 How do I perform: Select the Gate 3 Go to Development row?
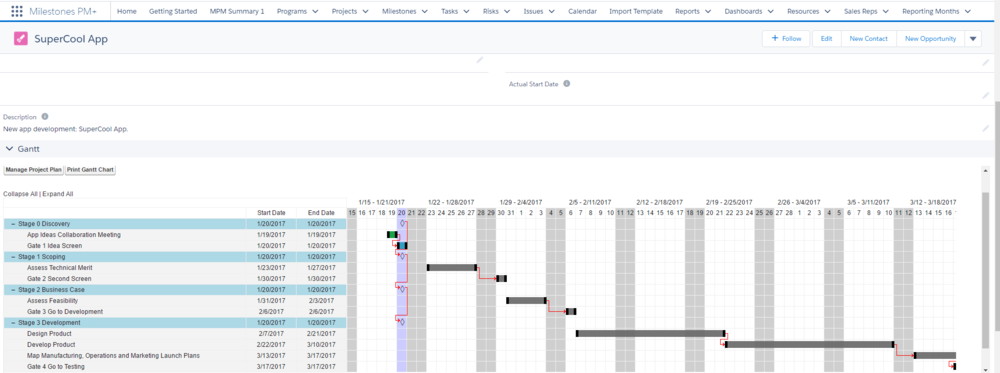pyautogui.click(x=174, y=312)
